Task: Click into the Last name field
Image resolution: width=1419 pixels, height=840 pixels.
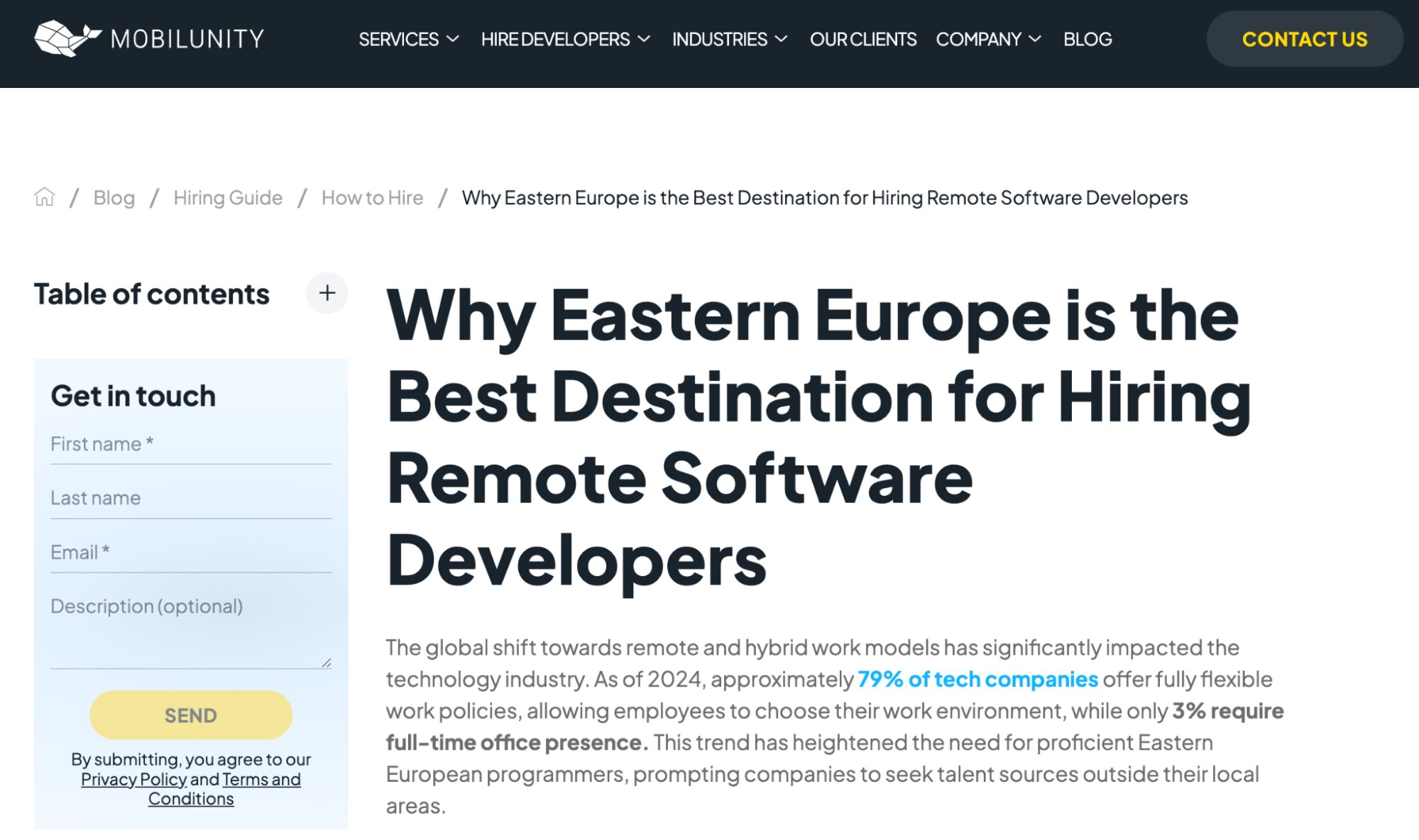Action: pyautogui.click(x=190, y=499)
